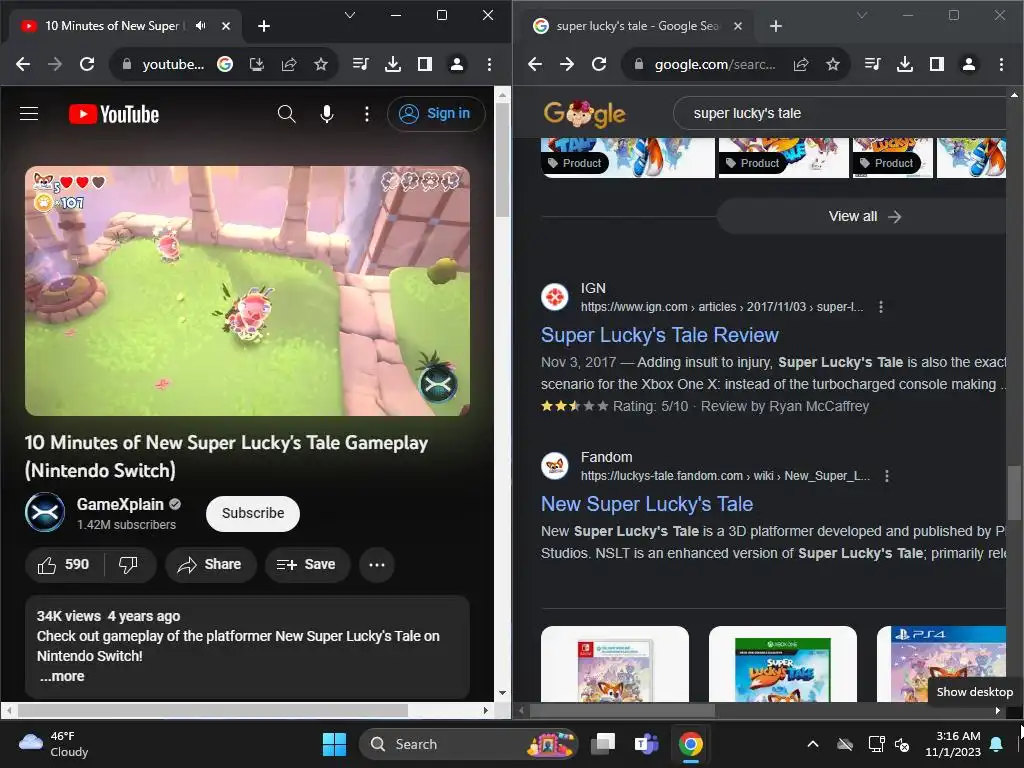This screenshot has height=768, width=1024.
Task: Start YouTube voice search microphone
Action: pyautogui.click(x=327, y=114)
